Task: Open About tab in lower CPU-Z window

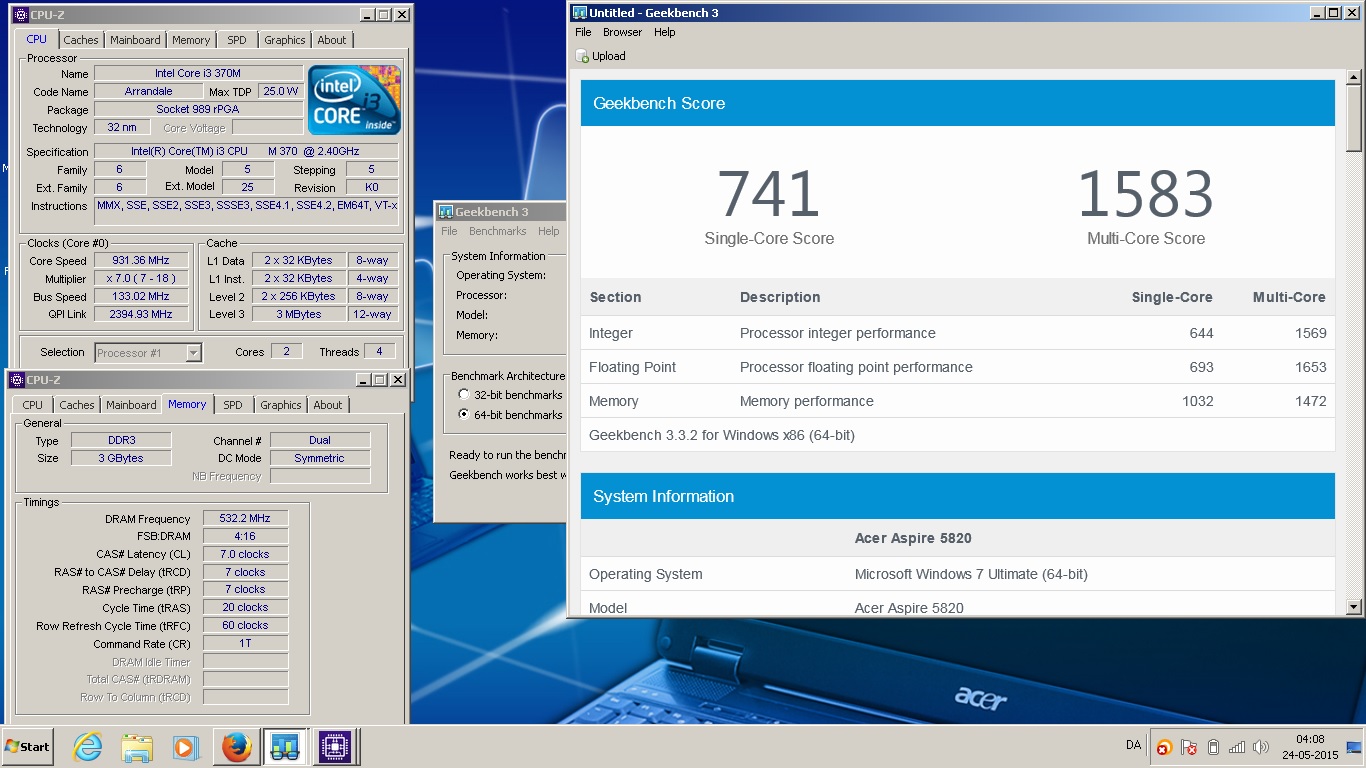Action: [x=328, y=405]
